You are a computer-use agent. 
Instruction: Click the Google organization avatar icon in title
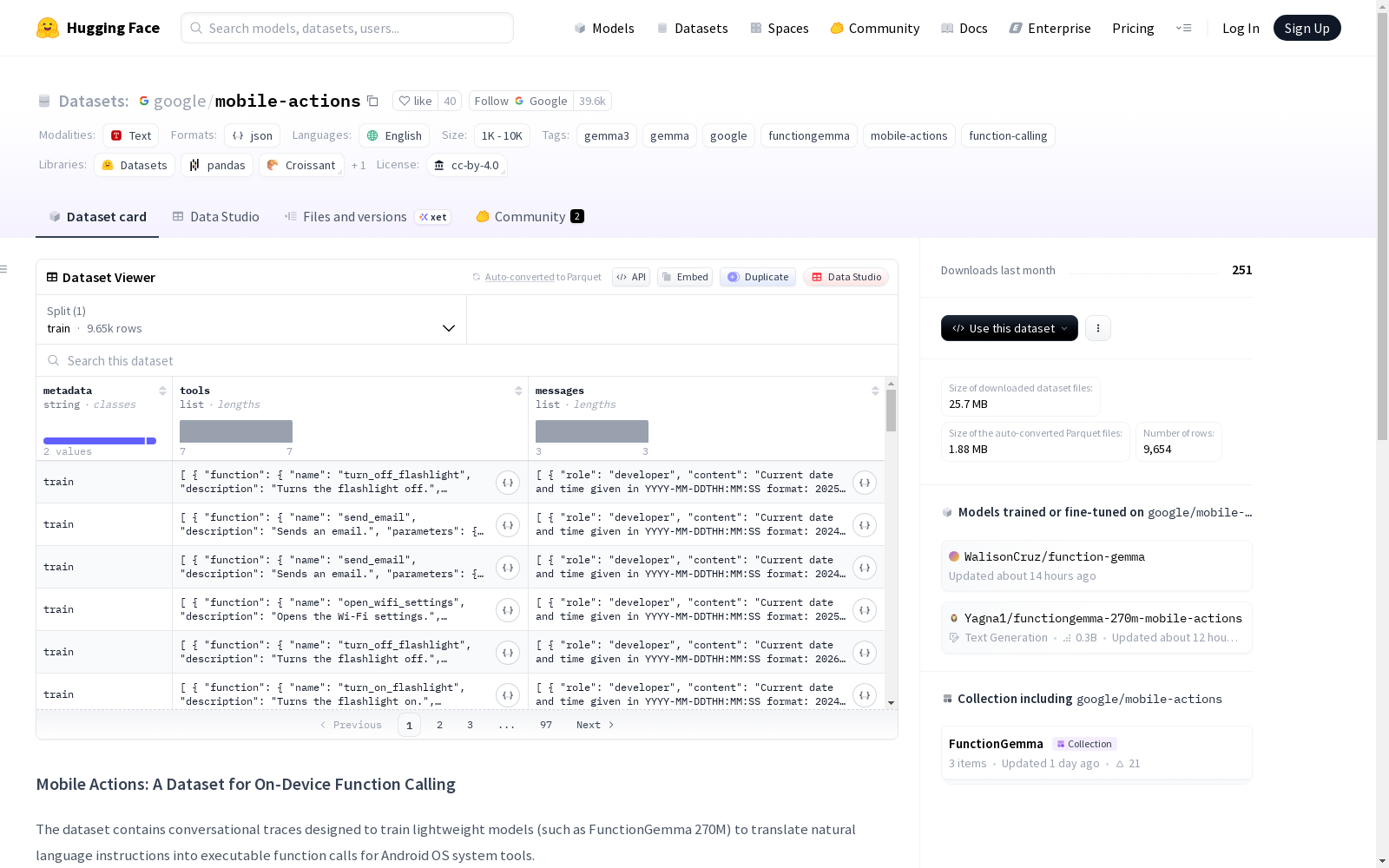(144, 101)
